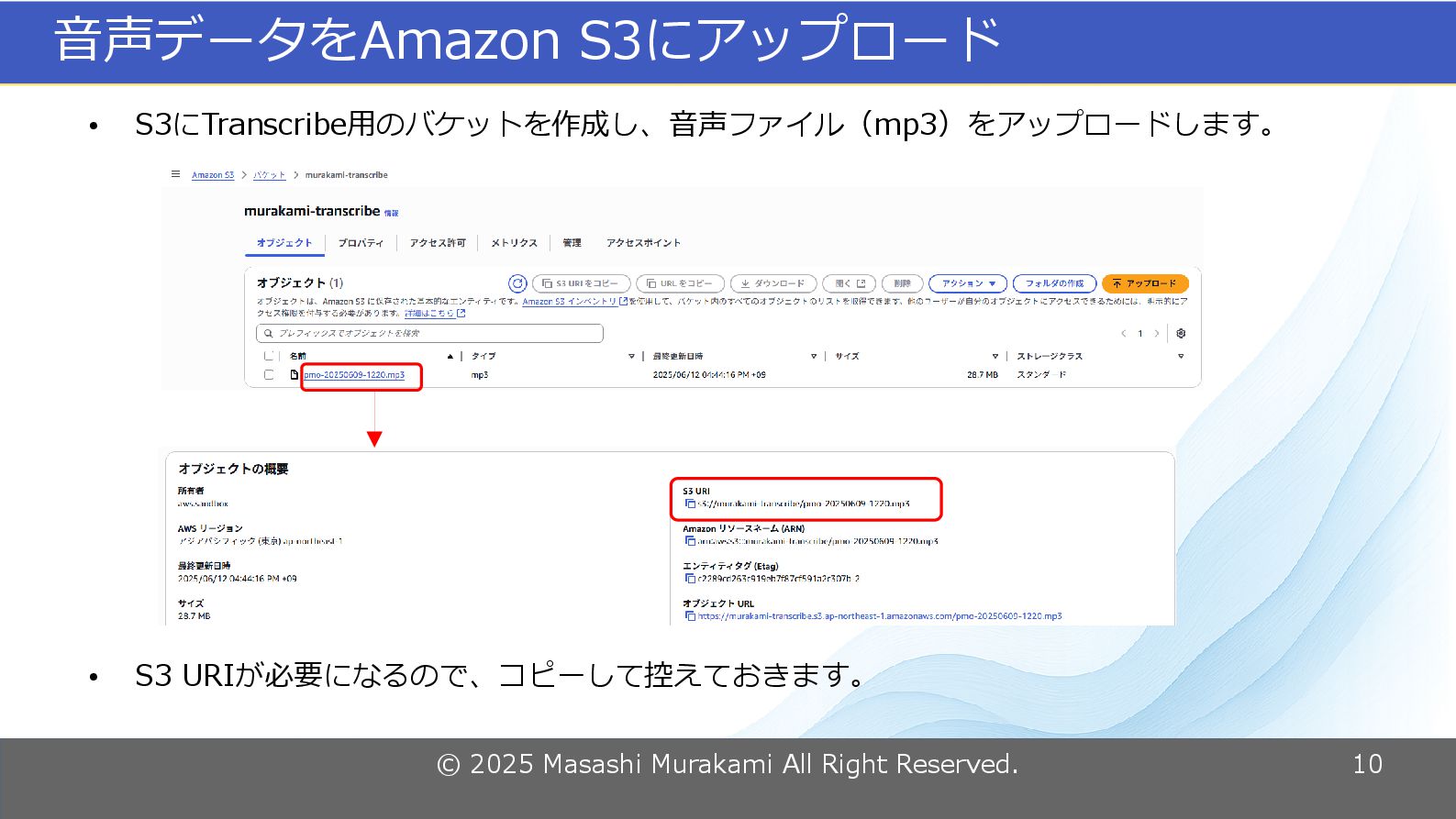Viewport: 1456px width, 819px height.
Task: Tick checkbox for pmo-20250609-1220.mp3 row
Action: (x=269, y=374)
